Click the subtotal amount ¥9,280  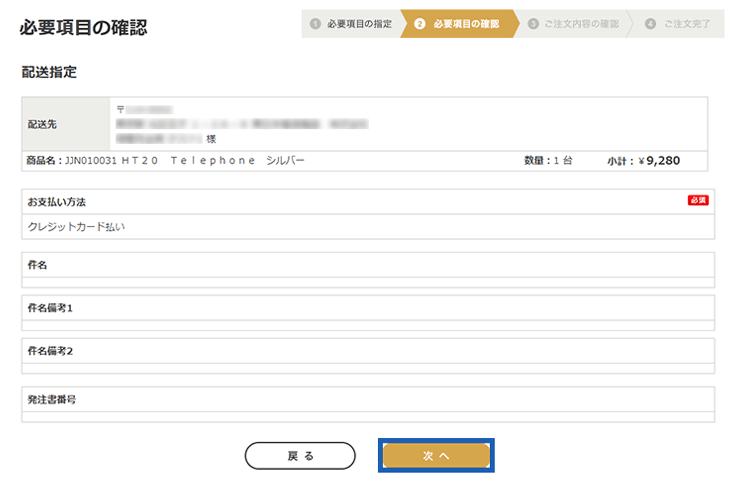659,161
